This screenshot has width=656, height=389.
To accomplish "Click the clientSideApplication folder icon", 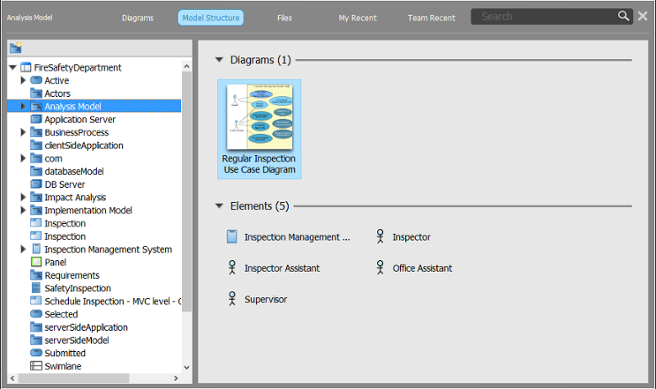I will click(36, 145).
